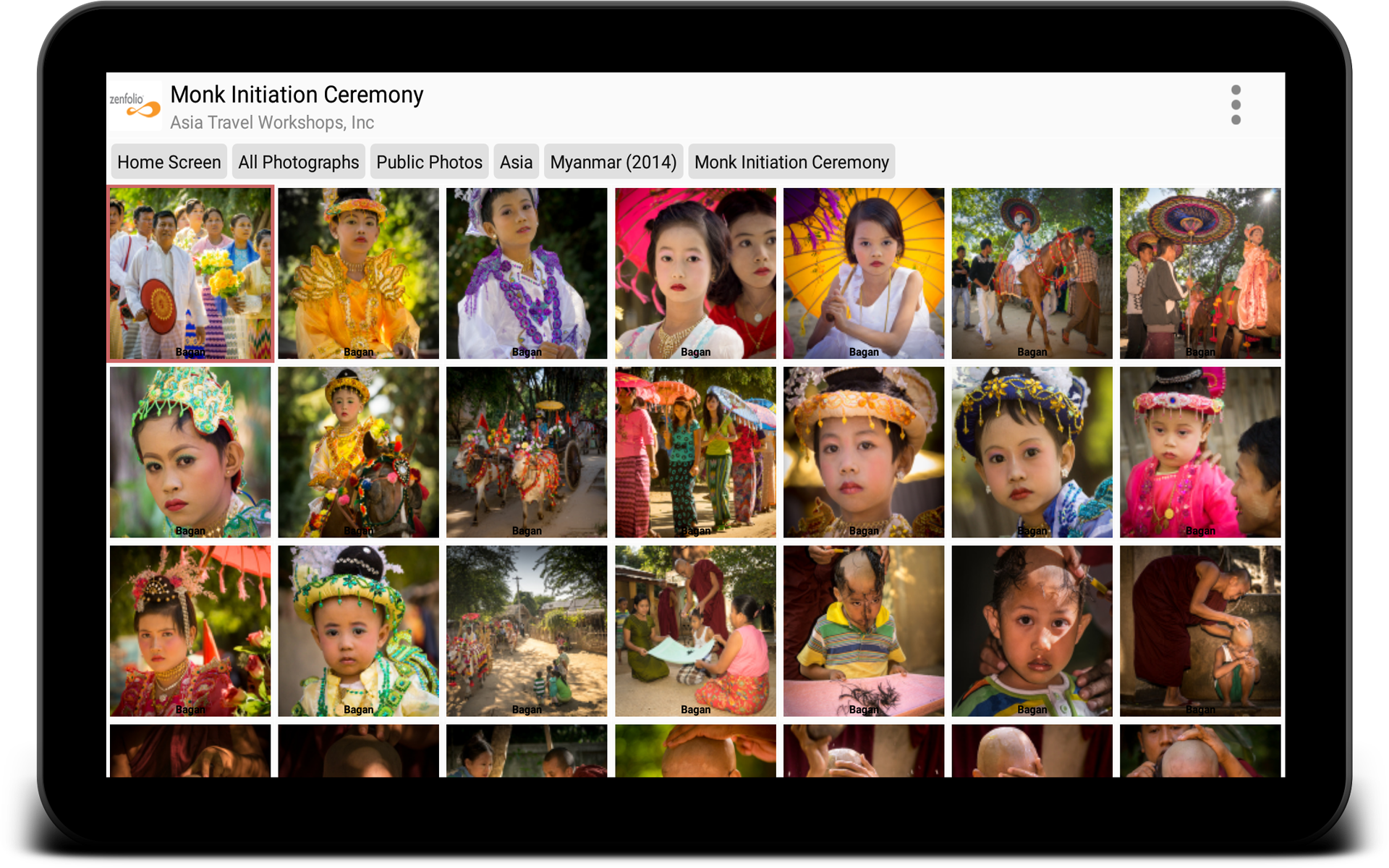Open highlighted procession photo with red border

[190, 273]
